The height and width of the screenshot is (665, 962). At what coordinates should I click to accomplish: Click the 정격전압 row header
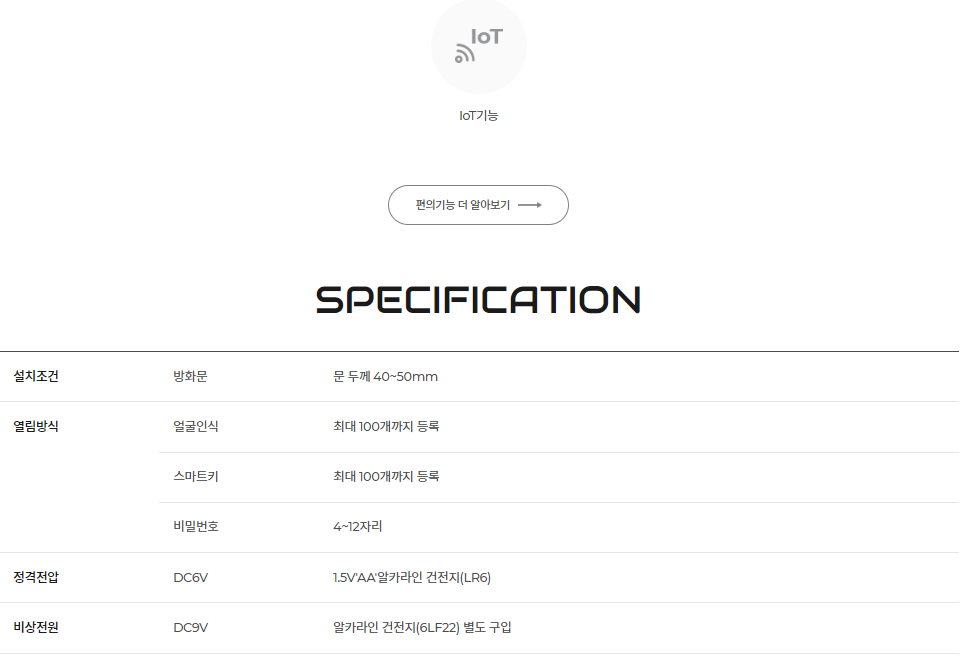pyautogui.click(x=36, y=578)
